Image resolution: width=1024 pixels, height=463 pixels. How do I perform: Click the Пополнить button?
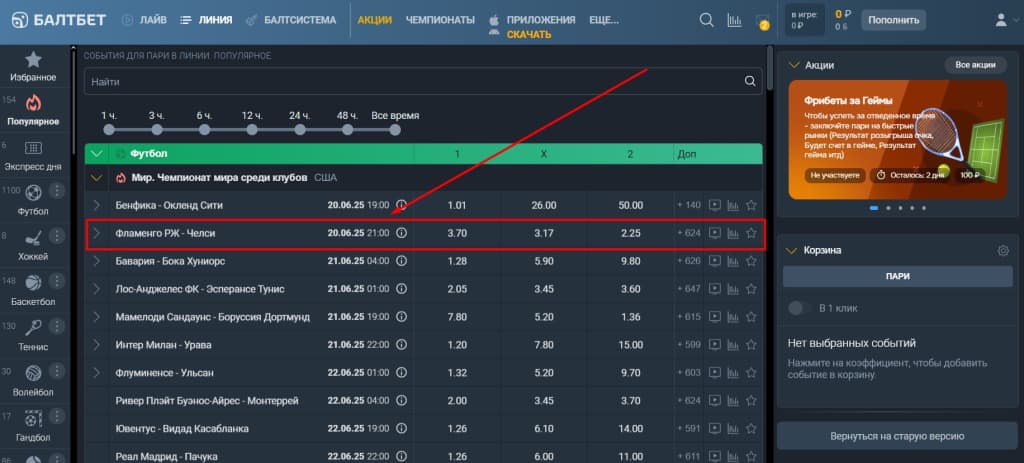893,20
